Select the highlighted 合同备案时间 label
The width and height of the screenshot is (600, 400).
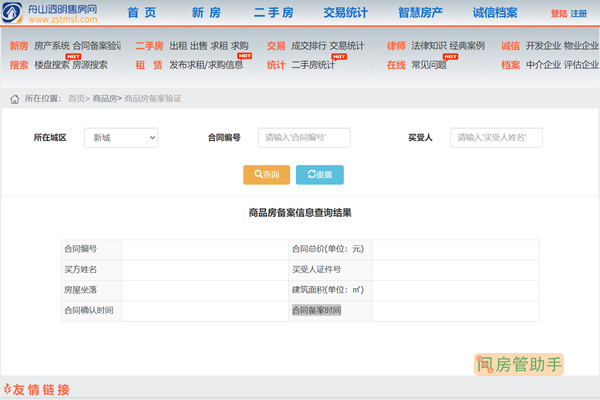(x=316, y=310)
